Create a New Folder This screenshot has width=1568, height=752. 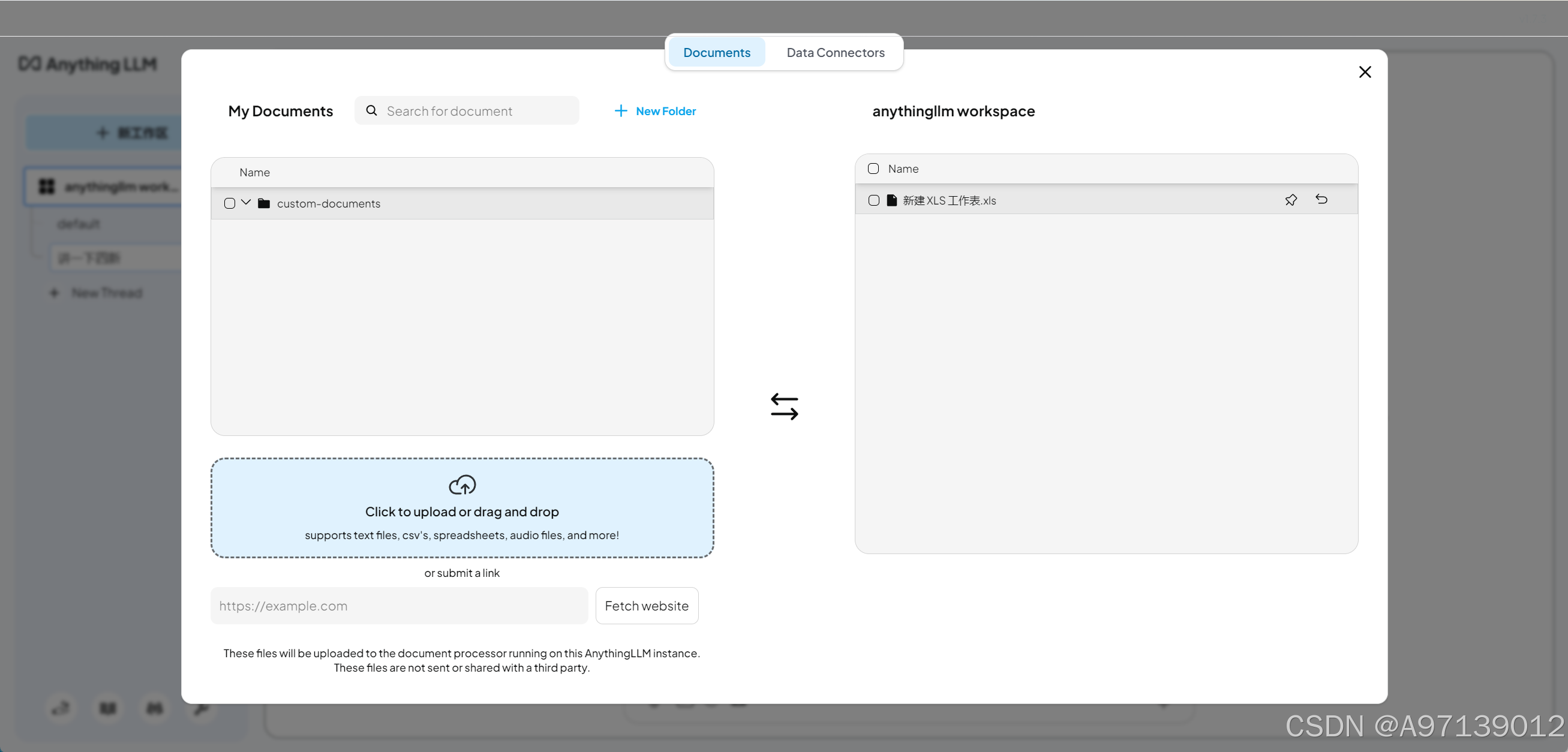(655, 111)
